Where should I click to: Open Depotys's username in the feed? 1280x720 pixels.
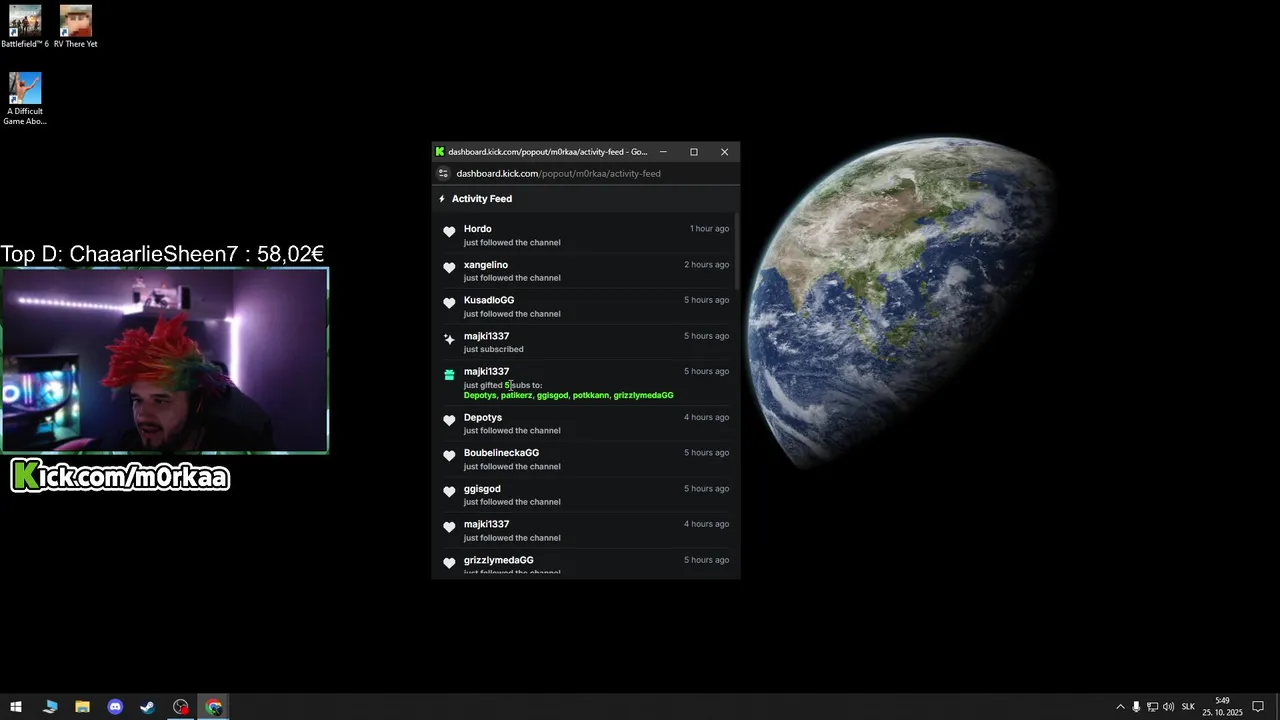coord(483,417)
